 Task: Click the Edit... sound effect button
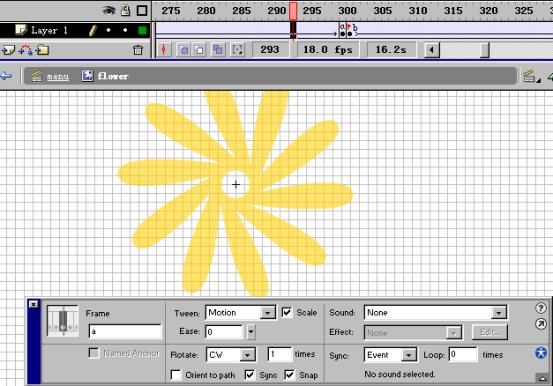click(x=490, y=332)
